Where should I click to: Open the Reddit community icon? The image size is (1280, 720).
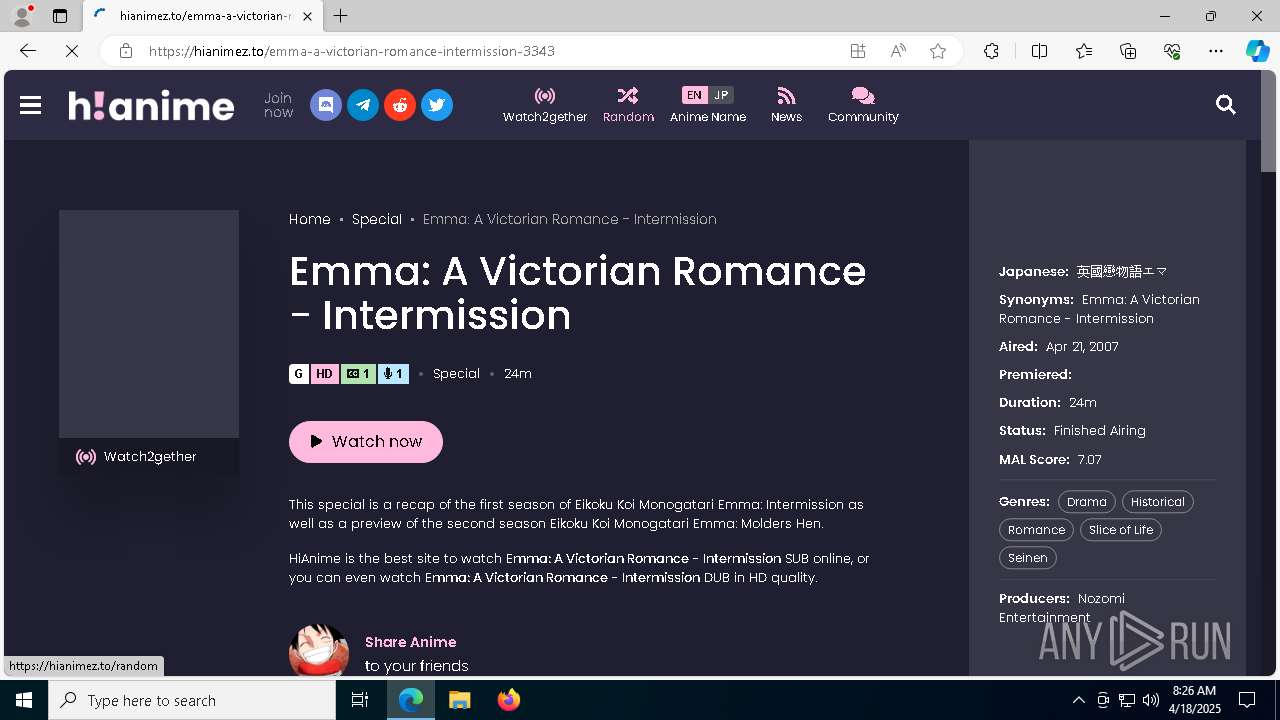point(400,105)
